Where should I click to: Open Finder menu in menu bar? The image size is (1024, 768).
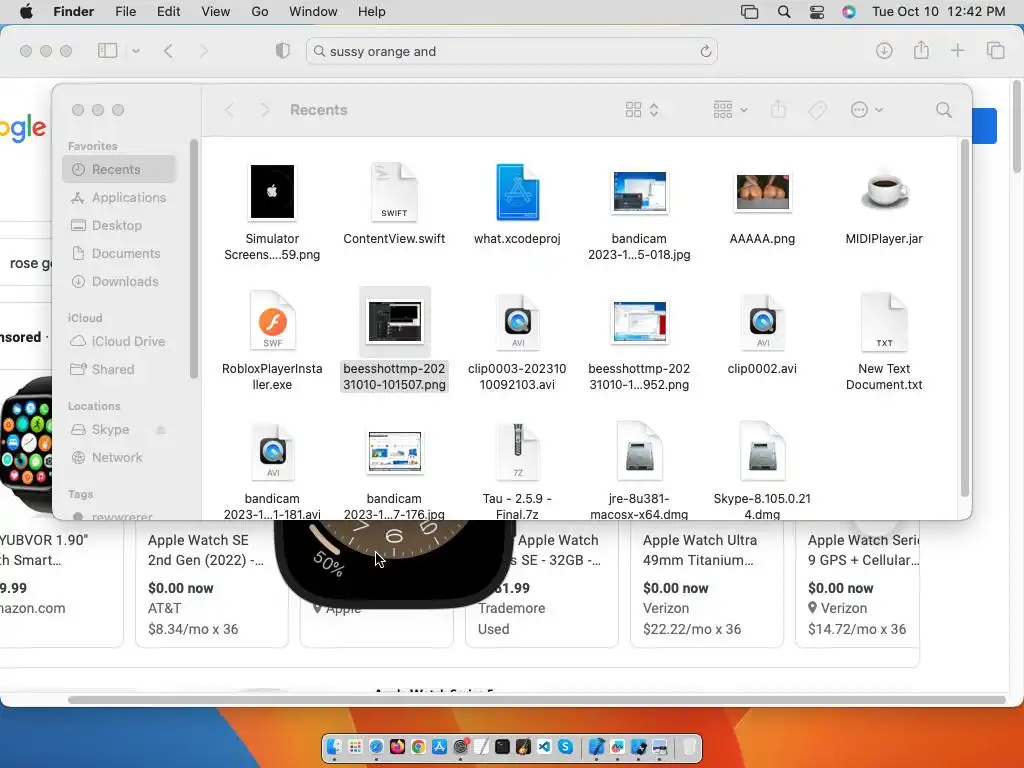point(74,12)
